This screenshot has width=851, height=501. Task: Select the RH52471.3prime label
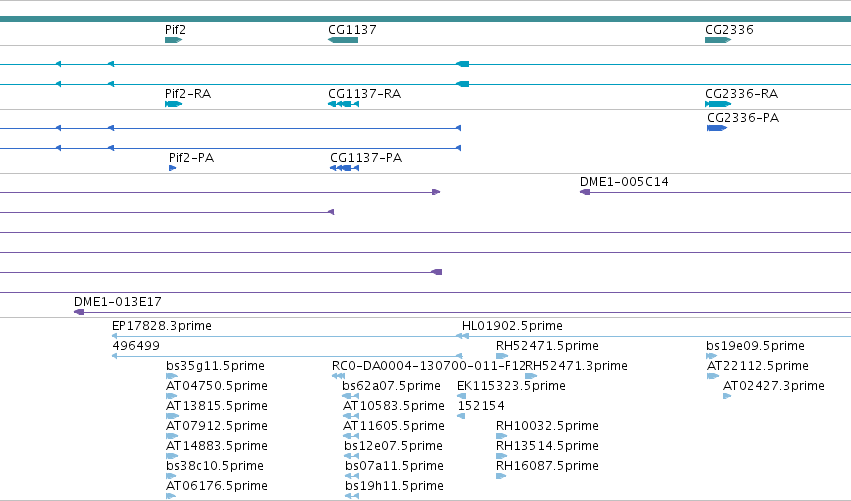[x=576, y=366]
